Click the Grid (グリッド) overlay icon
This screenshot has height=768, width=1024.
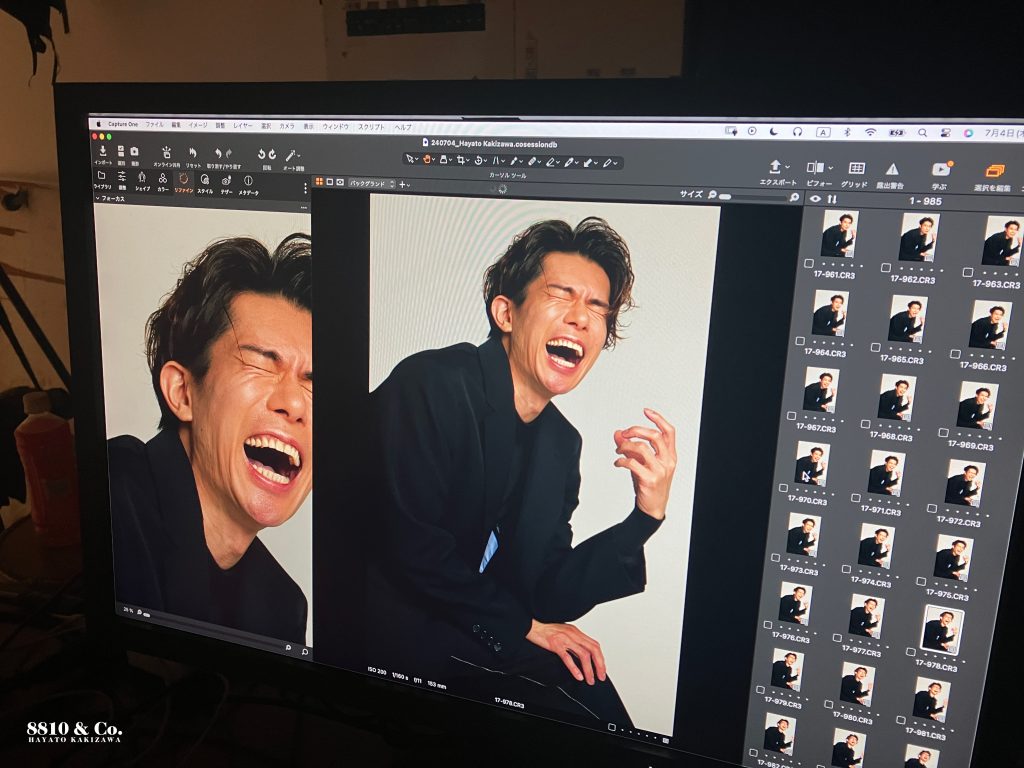[856, 168]
